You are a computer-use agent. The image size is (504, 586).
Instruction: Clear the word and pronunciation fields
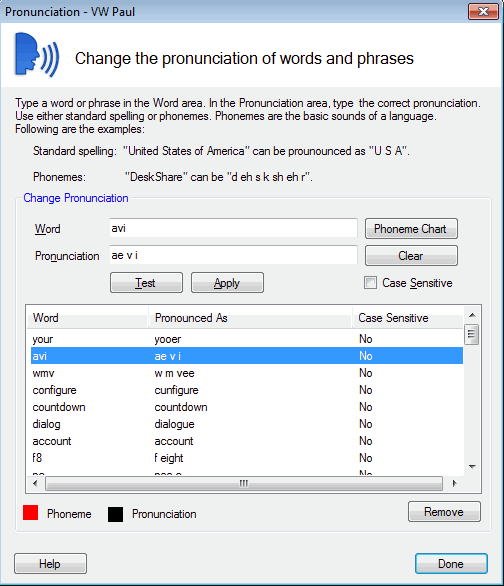point(411,256)
